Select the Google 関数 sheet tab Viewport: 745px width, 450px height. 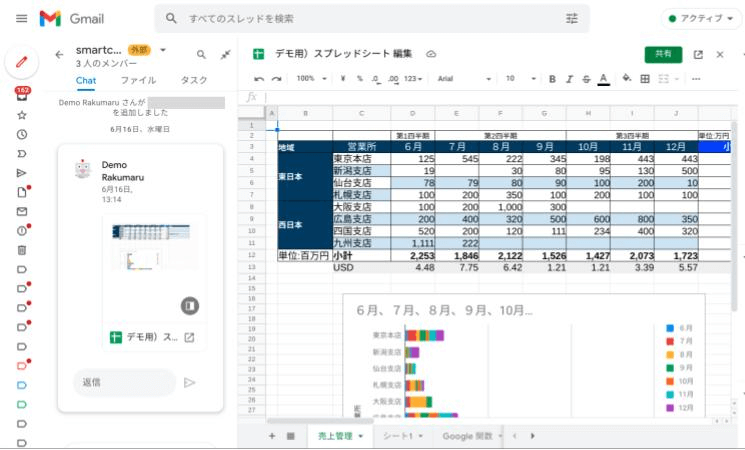point(467,436)
